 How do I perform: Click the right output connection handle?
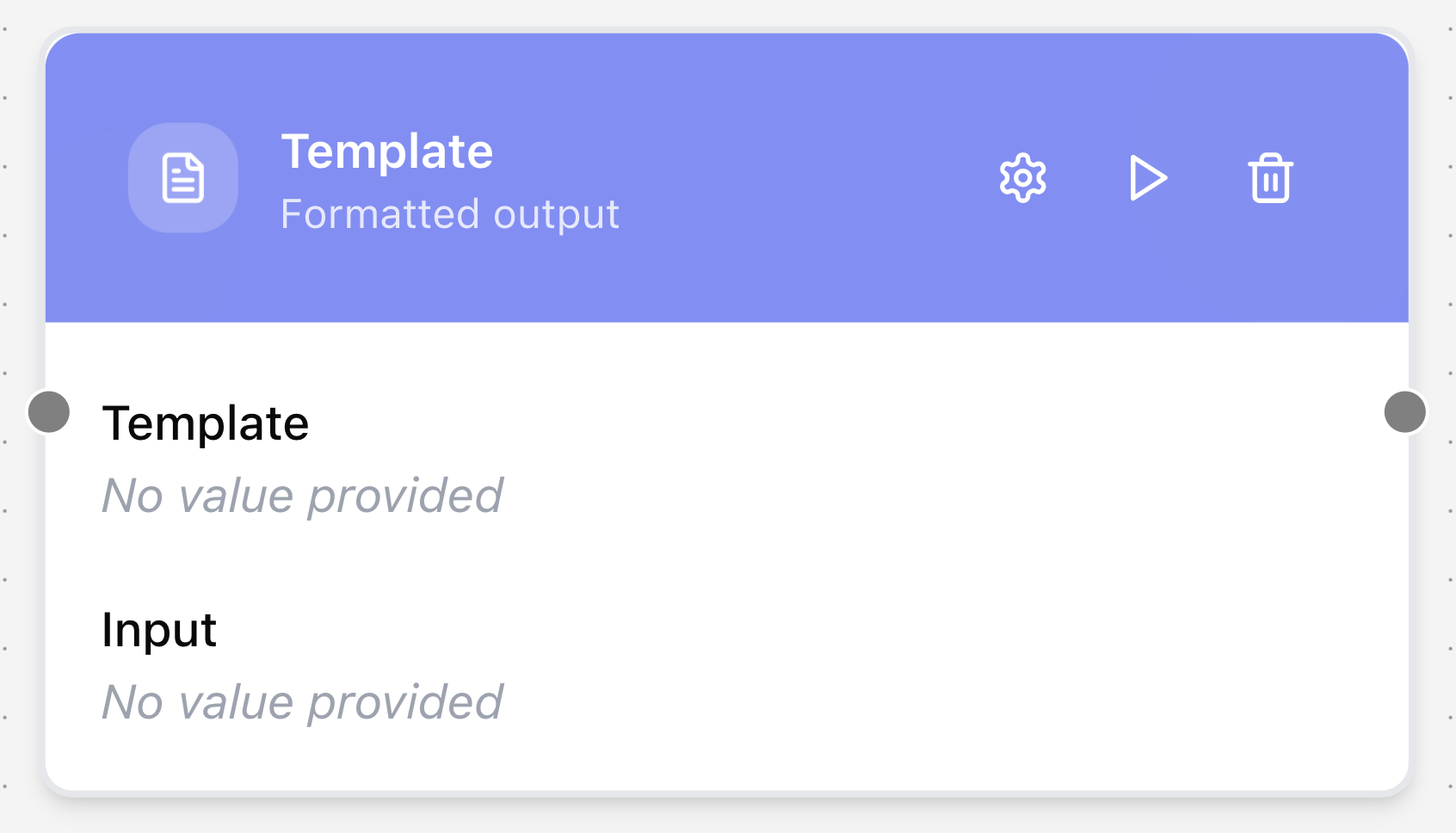[x=1404, y=411]
